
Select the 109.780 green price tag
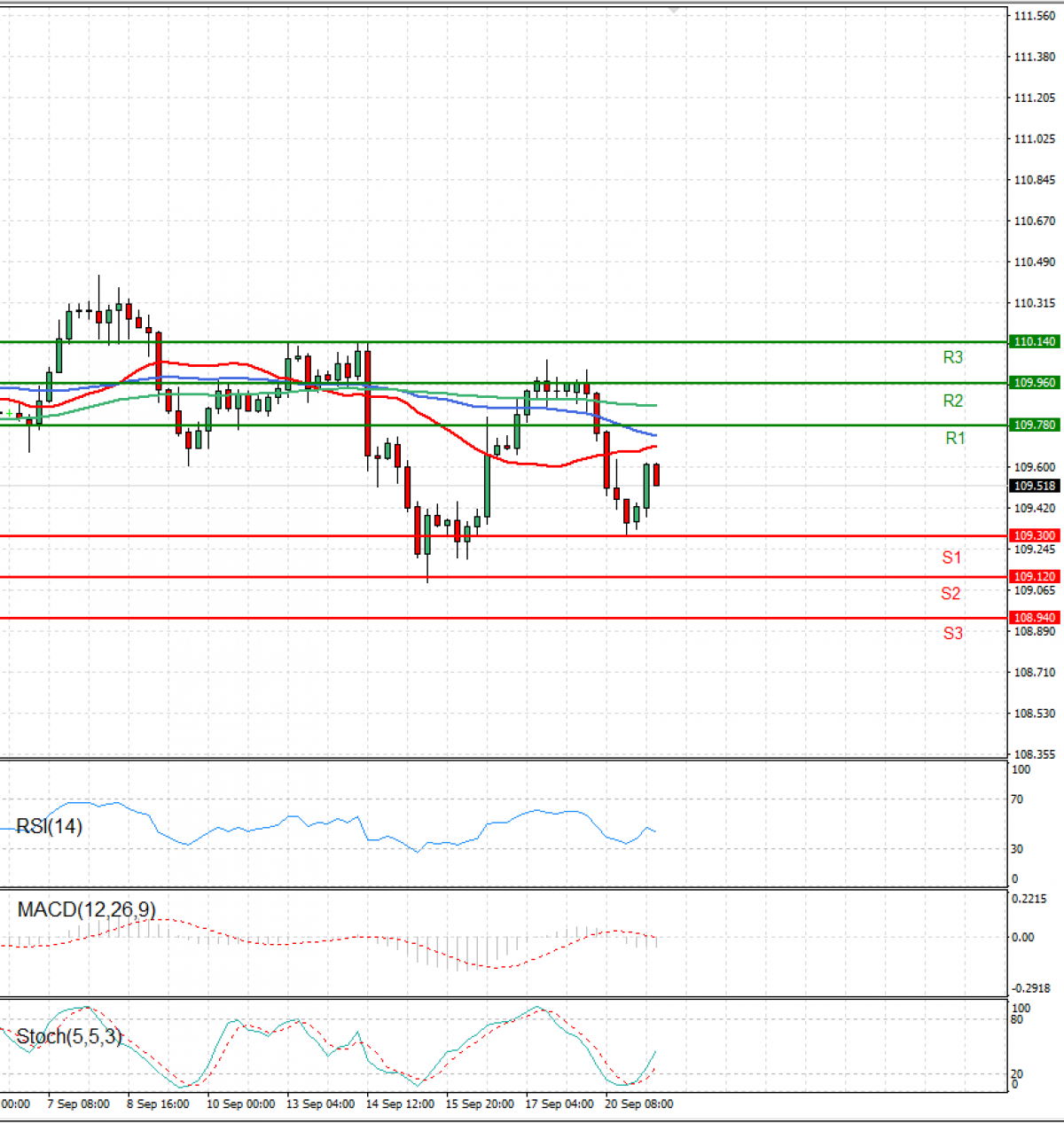pos(1035,425)
